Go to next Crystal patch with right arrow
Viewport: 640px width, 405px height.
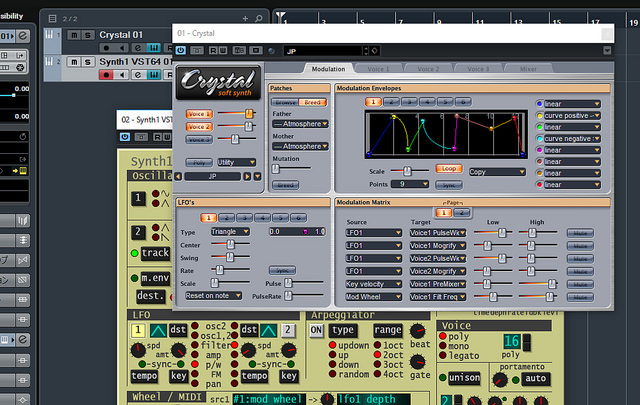247,176
